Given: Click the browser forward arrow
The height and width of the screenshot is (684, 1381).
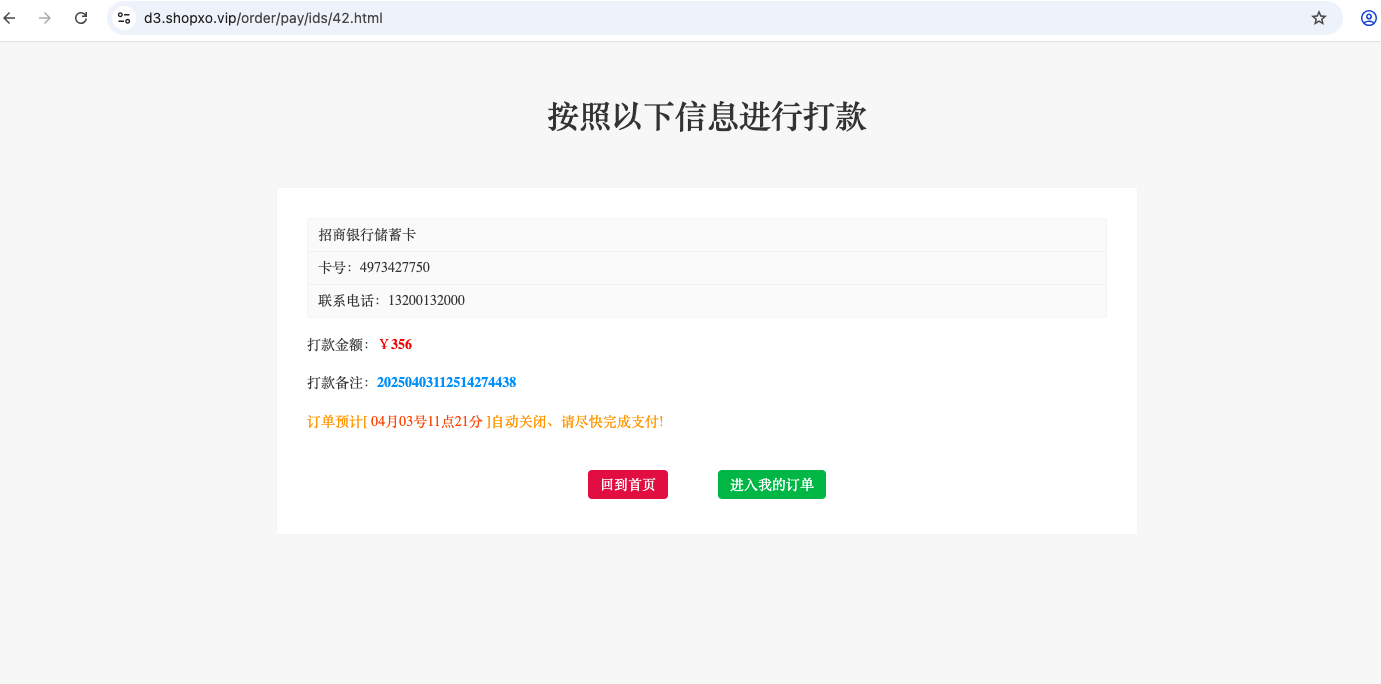Looking at the screenshot, I should click(44, 18).
